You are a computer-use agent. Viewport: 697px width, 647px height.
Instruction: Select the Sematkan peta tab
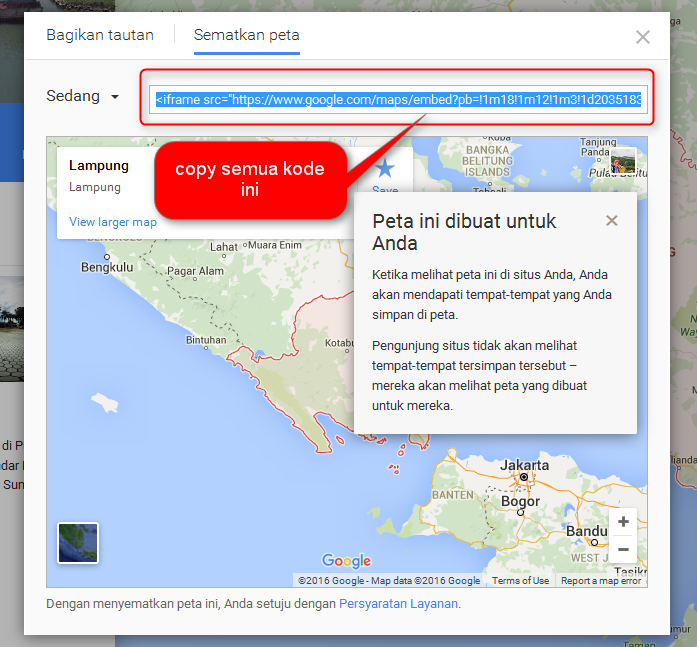coord(247,35)
